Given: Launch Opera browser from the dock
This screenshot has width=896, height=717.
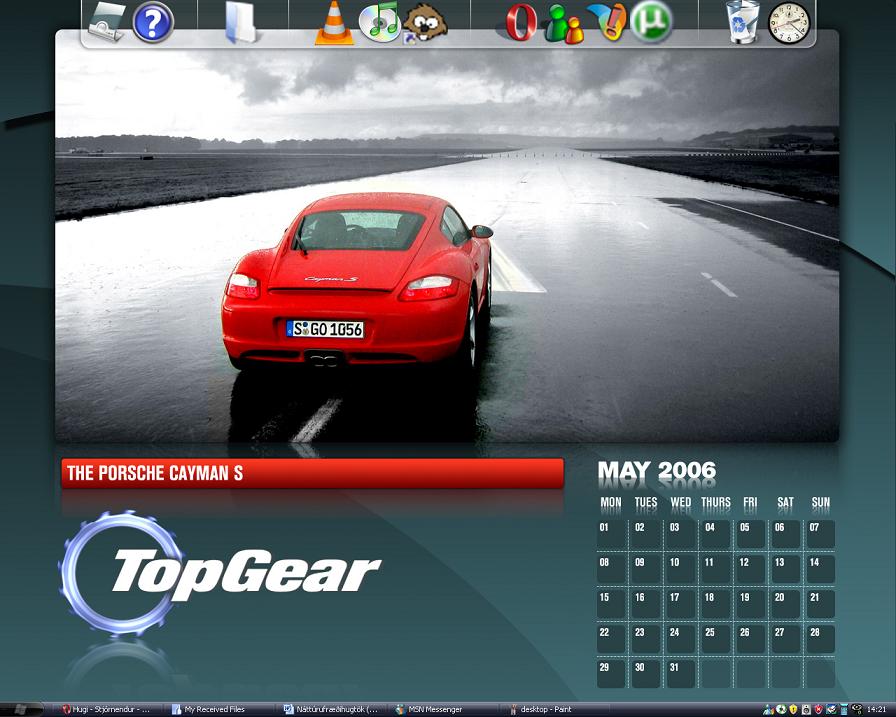Looking at the screenshot, I should click(x=521, y=22).
